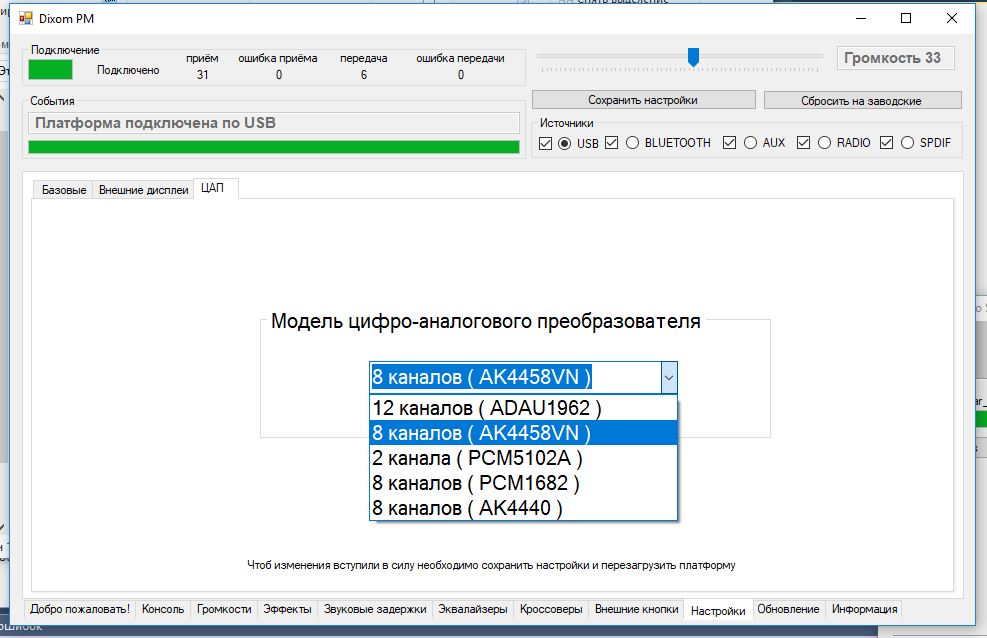This screenshot has height=638, width=987.
Task: Pick 2 канала ( PCM5102A ) from list
Action: coord(477,458)
